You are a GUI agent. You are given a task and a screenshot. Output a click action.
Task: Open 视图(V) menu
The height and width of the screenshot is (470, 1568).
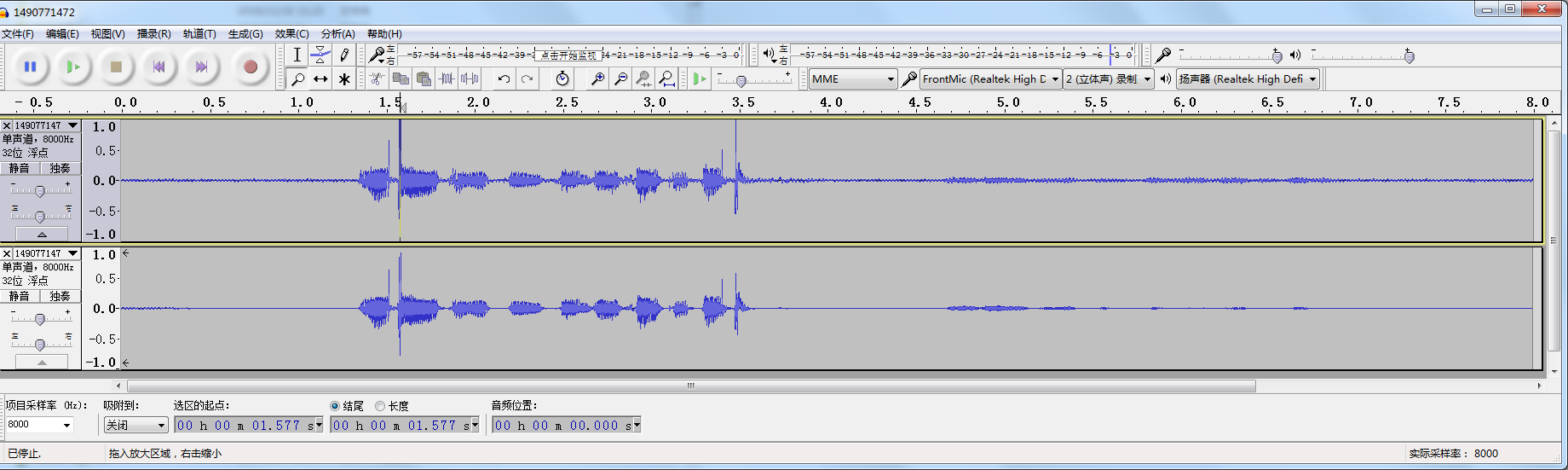point(108,34)
